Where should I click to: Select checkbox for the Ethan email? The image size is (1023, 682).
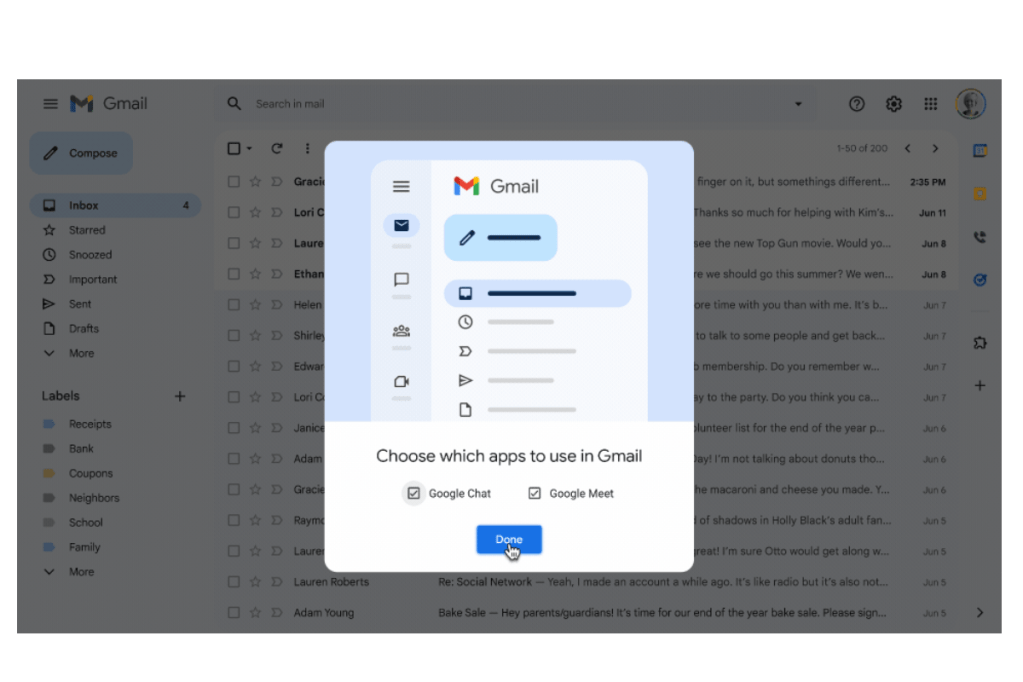tap(234, 274)
